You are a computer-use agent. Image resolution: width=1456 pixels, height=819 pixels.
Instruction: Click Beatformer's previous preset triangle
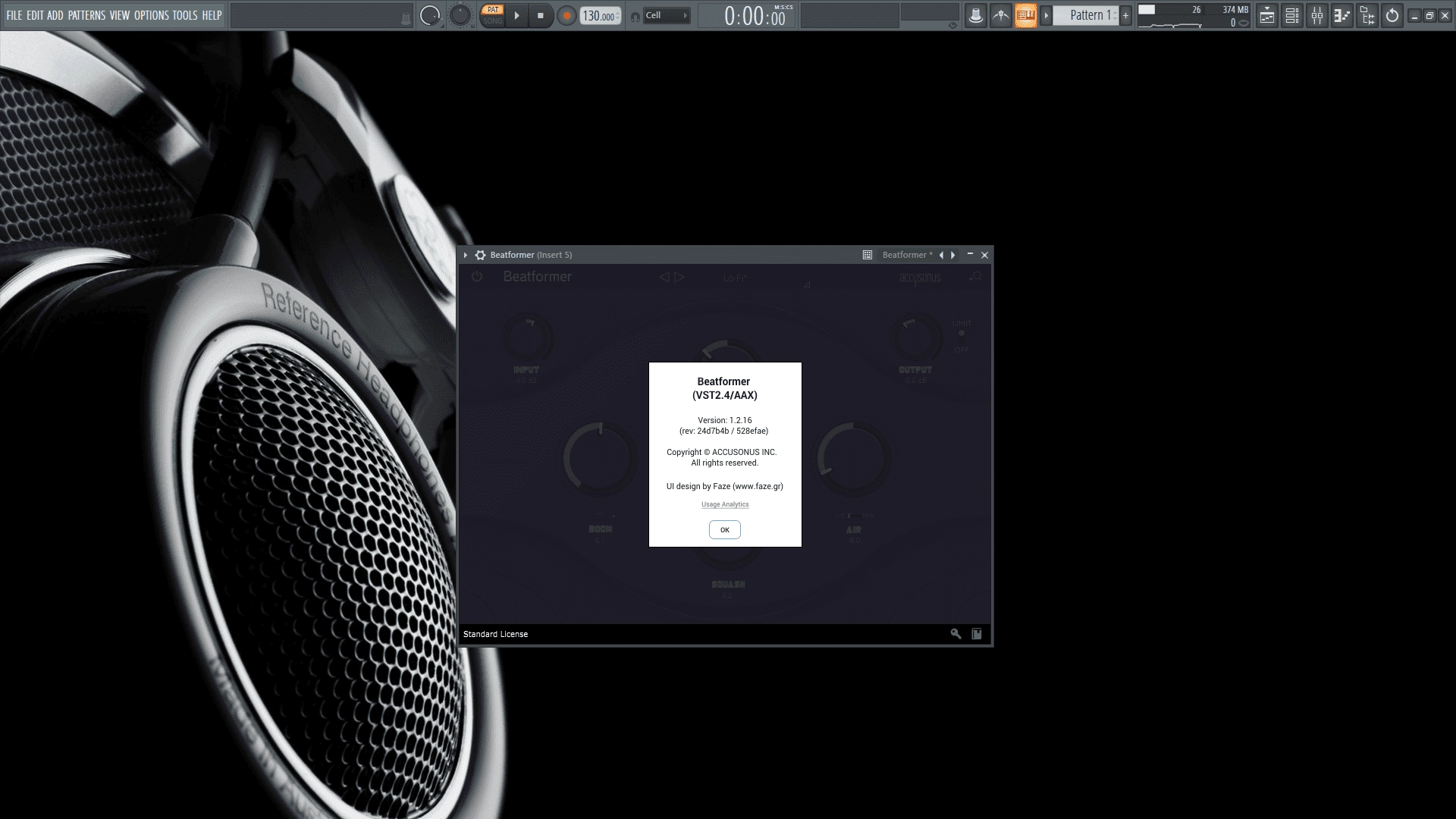tap(664, 278)
